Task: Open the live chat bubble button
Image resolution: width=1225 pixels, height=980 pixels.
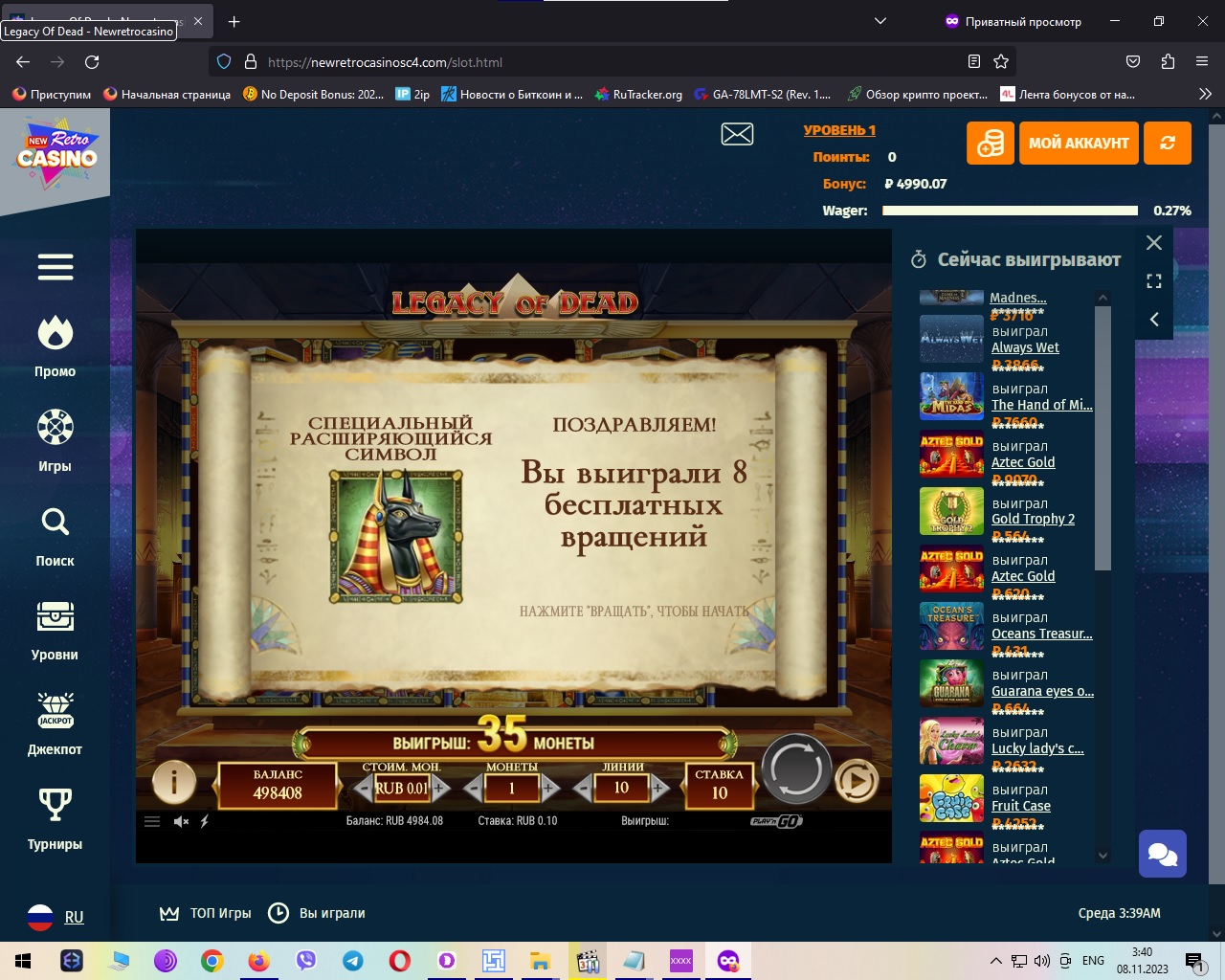Action: [1163, 854]
